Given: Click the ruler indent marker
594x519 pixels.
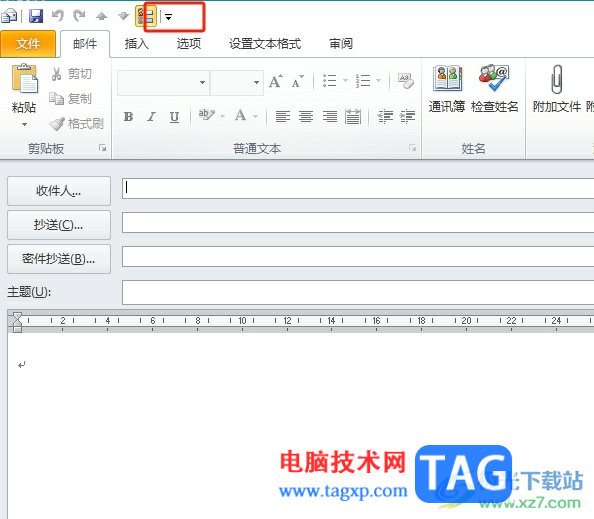Looking at the screenshot, I should click(17, 322).
